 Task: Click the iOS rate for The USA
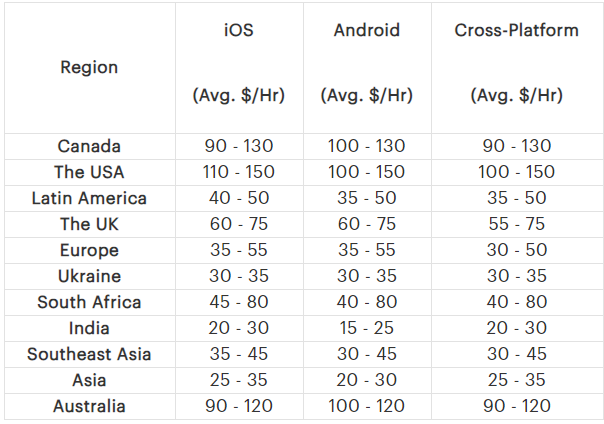pos(238,172)
